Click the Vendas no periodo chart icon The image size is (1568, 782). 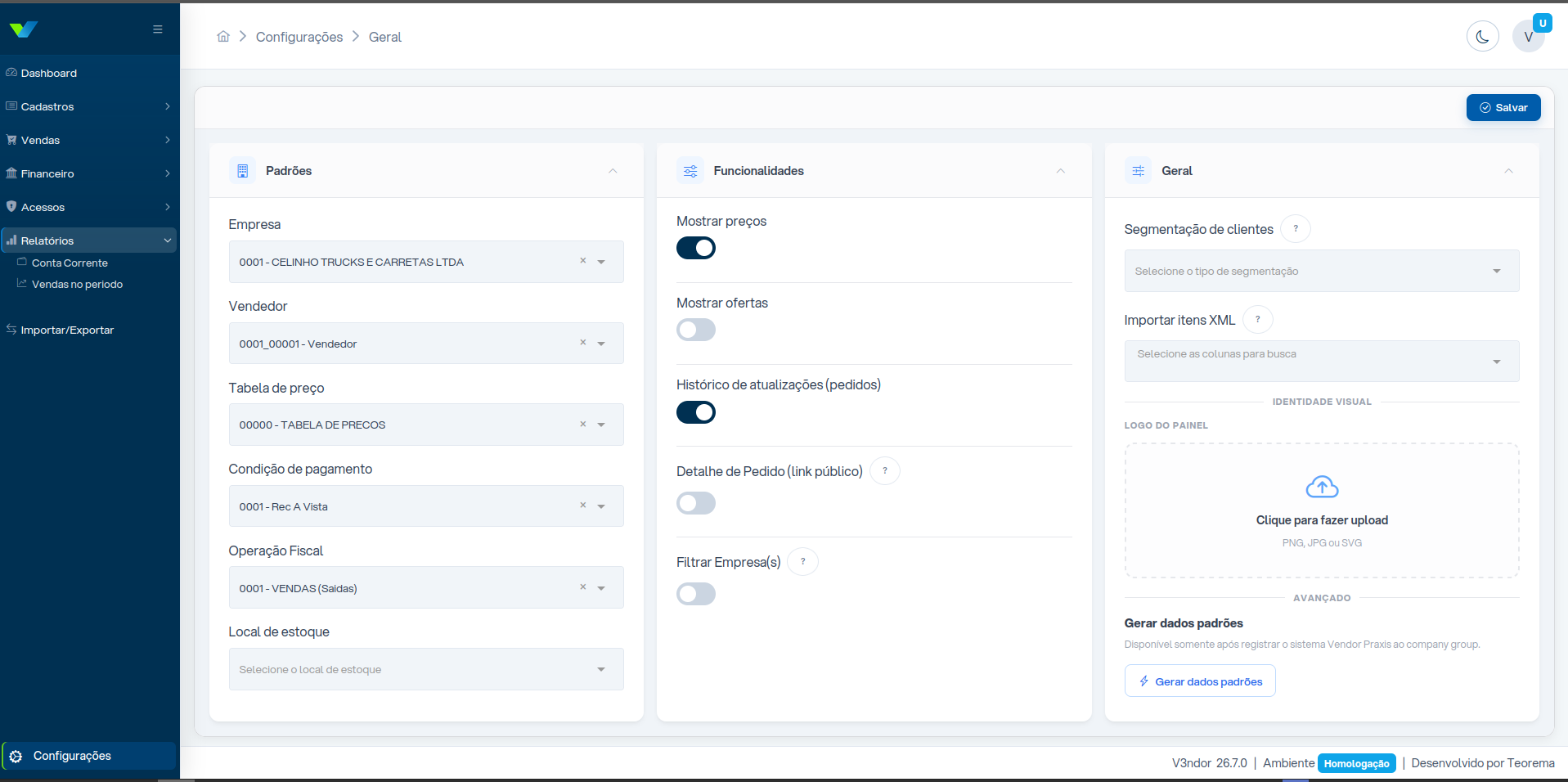(x=22, y=283)
